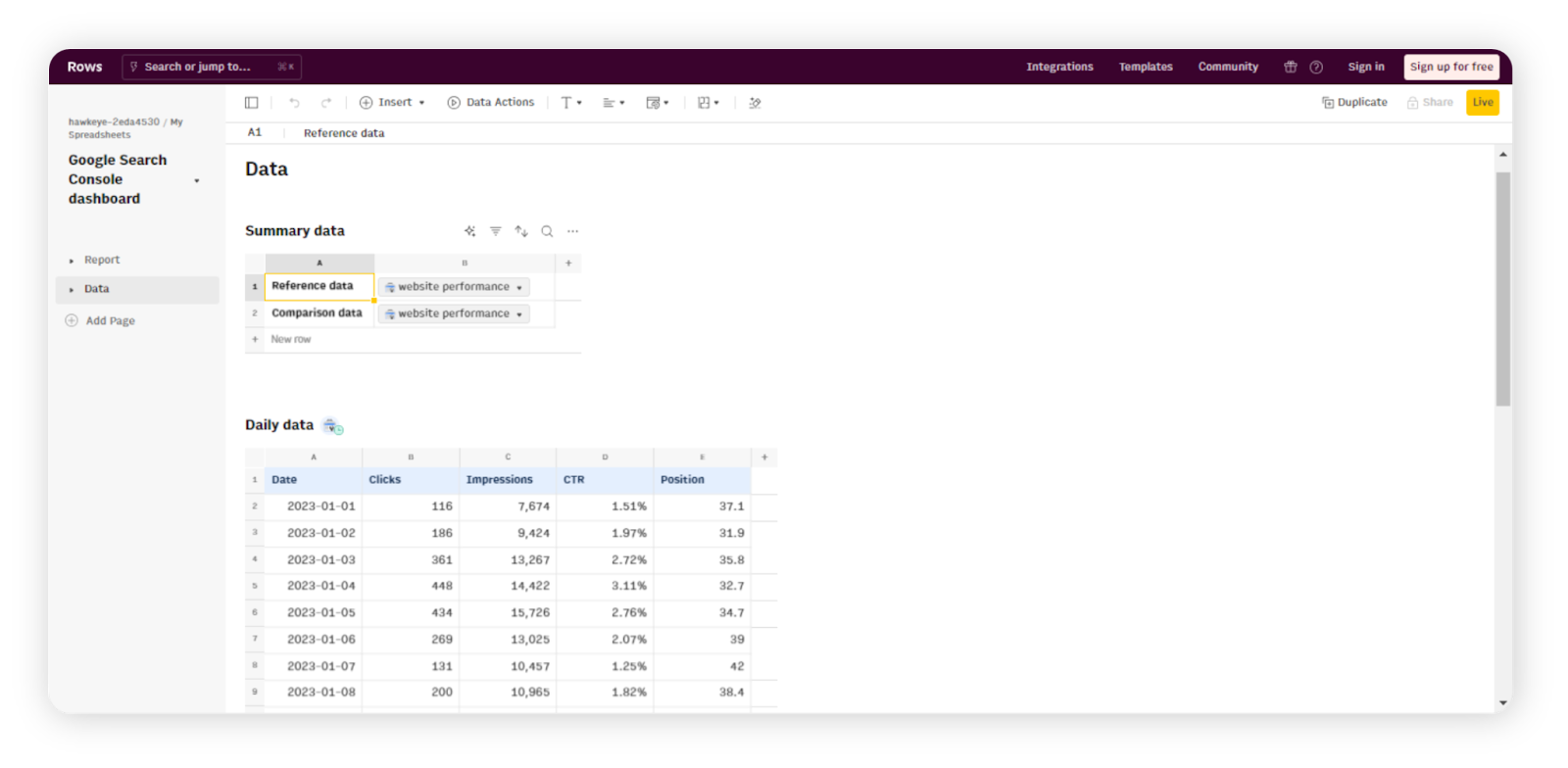Select the clicks value 186
1568x768 pixels.
411,534
